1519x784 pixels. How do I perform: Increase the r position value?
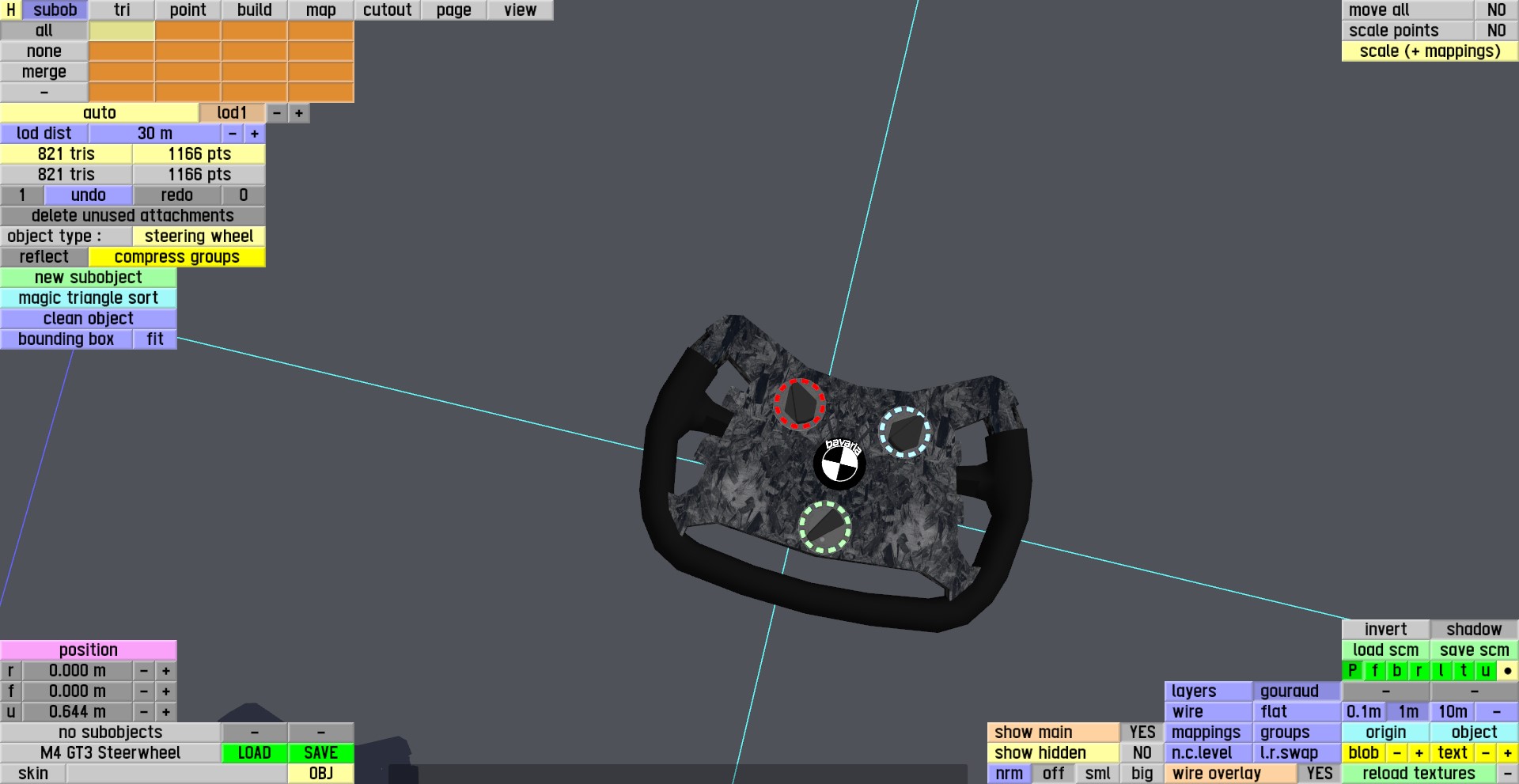click(x=166, y=671)
